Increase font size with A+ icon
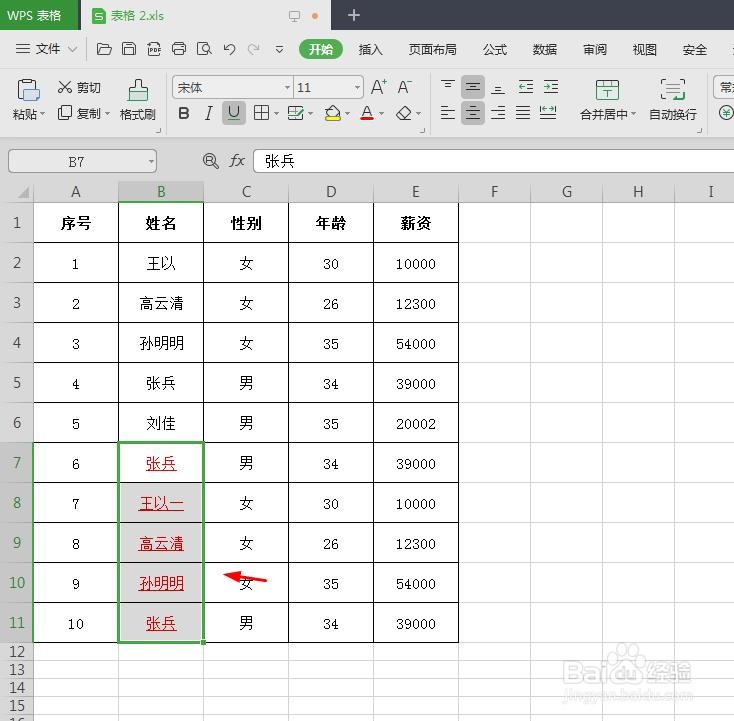Image resolution: width=734 pixels, height=721 pixels. click(x=378, y=87)
